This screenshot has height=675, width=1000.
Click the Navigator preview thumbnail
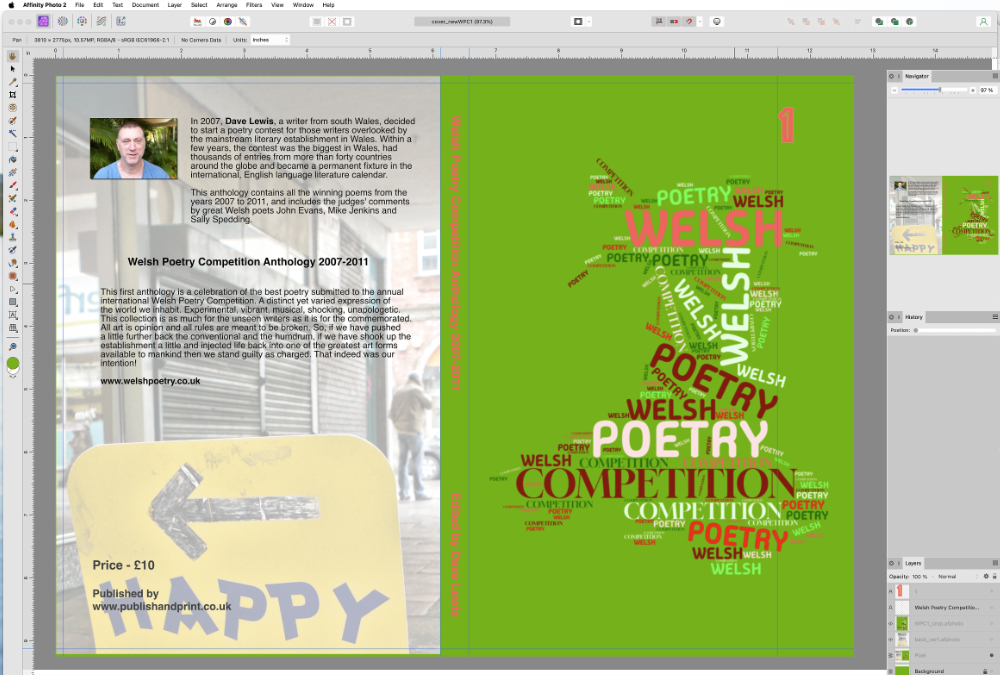943,215
